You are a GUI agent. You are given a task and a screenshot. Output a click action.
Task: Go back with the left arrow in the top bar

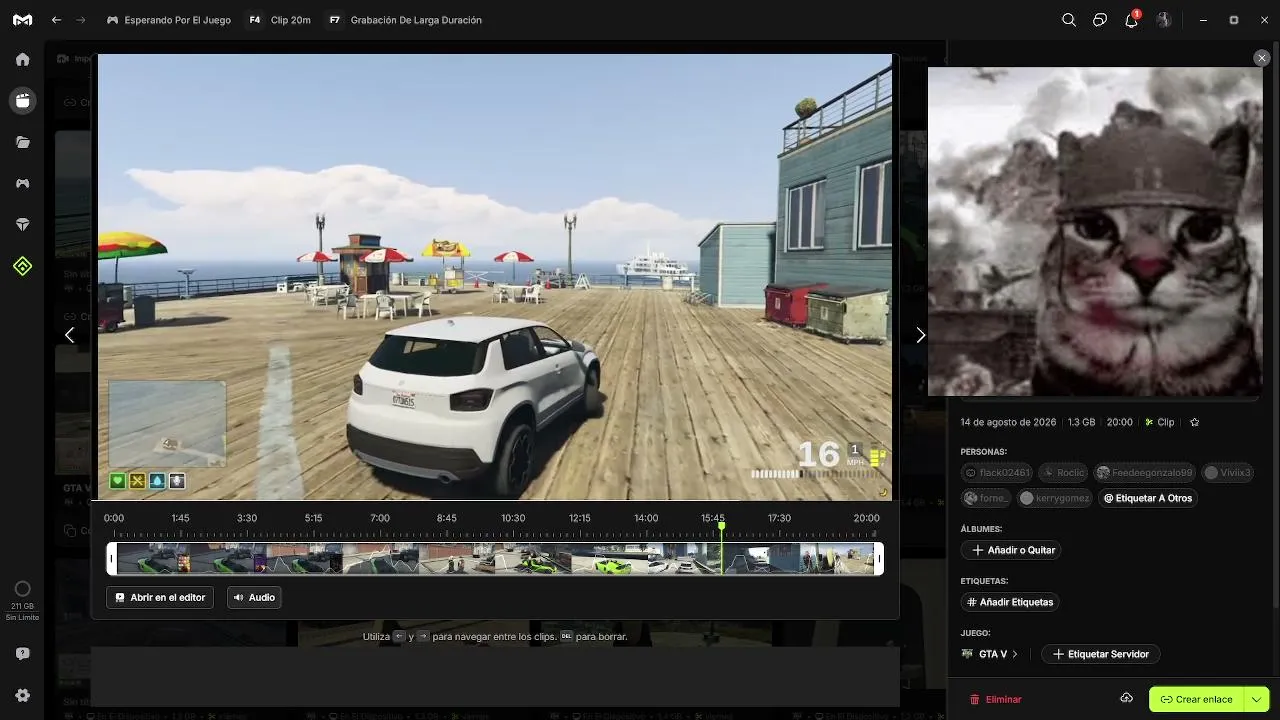point(56,20)
